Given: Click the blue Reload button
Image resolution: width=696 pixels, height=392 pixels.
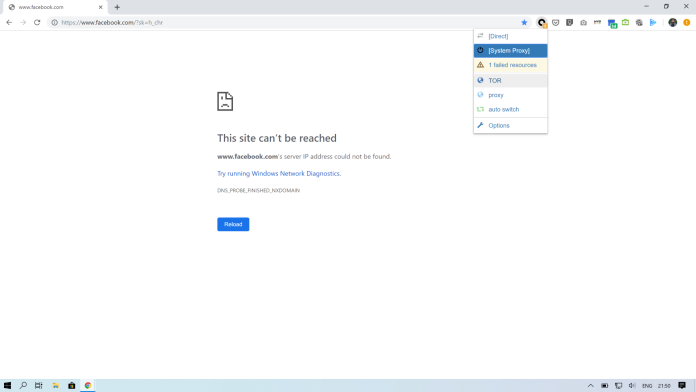Looking at the screenshot, I should pyautogui.click(x=233, y=224).
